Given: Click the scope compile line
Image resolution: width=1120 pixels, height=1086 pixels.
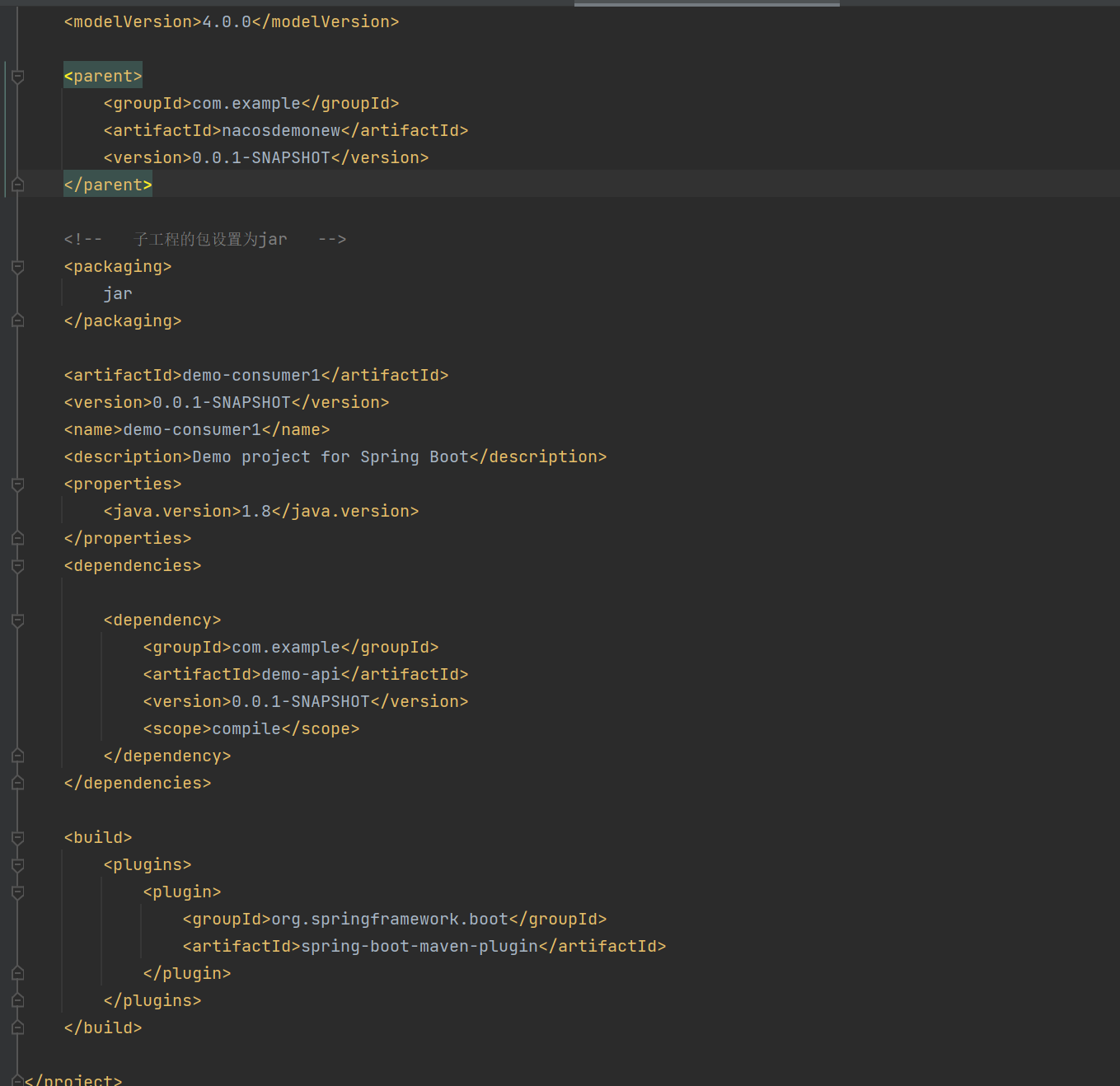Looking at the screenshot, I should 251,729.
